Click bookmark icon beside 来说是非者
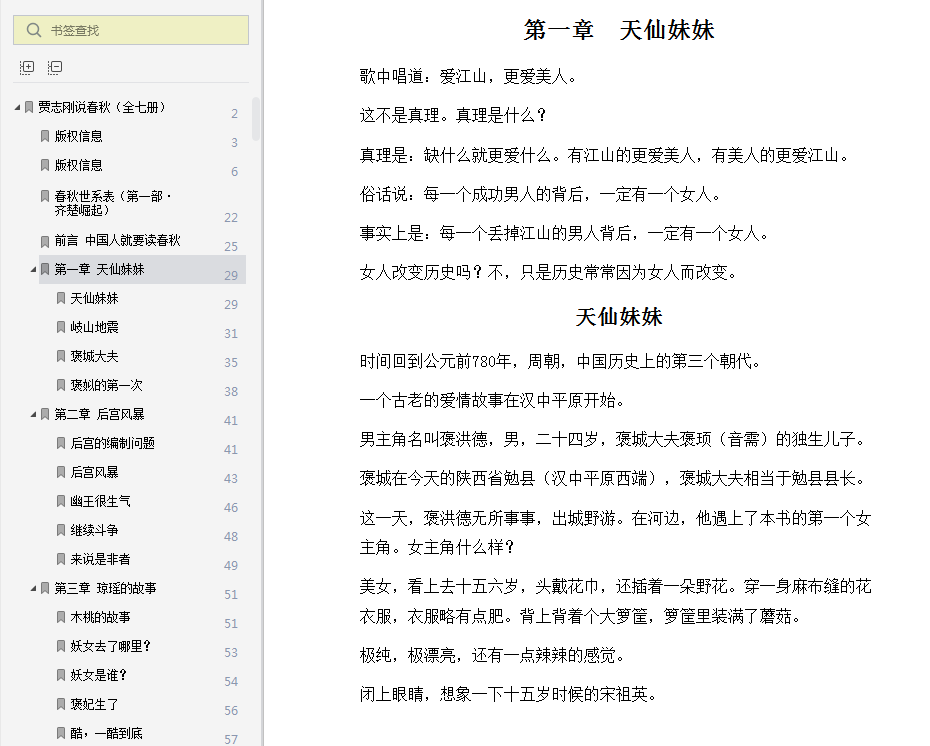Screen dimensions: 930x746 coord(60,559)
